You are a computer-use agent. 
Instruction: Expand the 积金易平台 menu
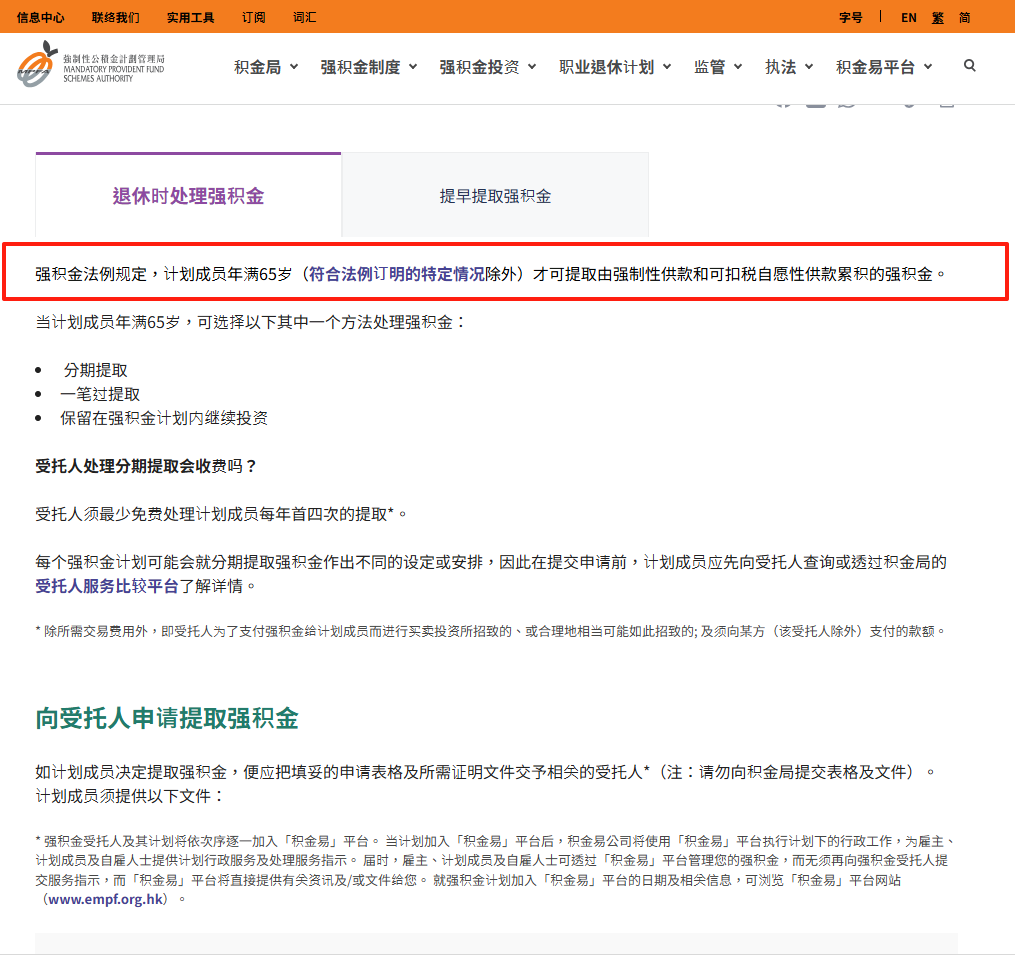click(884, 67)
